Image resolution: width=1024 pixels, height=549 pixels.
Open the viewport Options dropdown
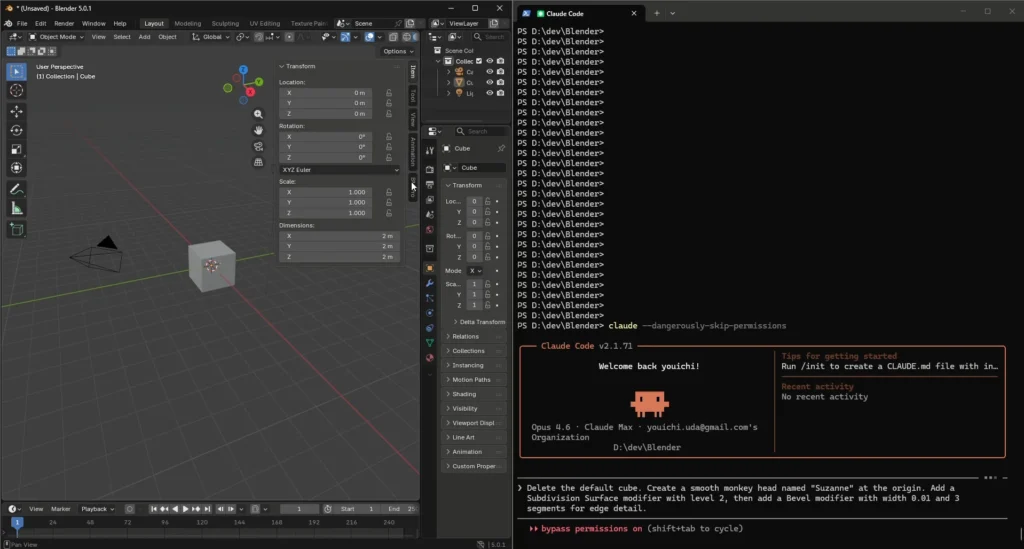point(398,51)
